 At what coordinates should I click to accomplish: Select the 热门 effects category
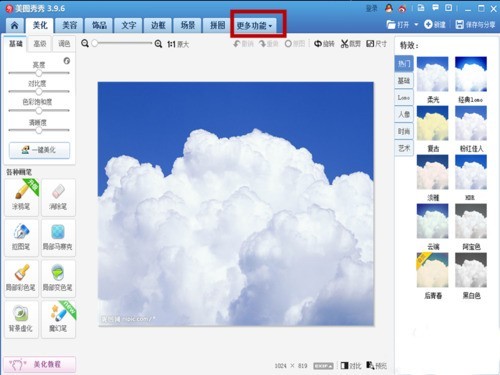(x=404, y=64)
